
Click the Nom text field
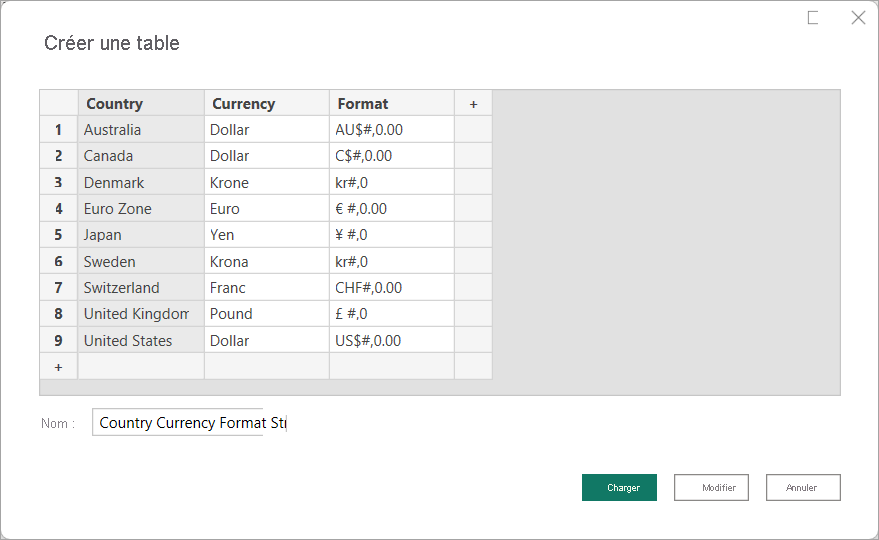click(190, 423)
